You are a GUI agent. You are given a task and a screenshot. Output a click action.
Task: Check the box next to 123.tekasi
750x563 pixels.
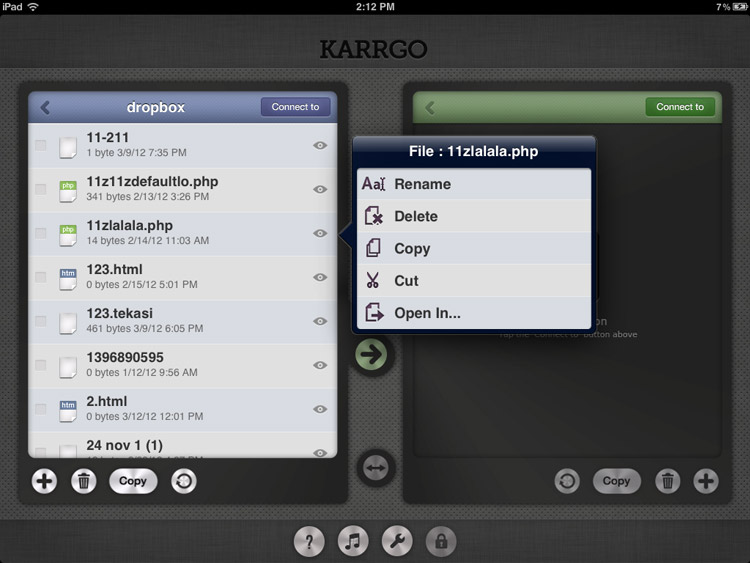tap(41, 321)
